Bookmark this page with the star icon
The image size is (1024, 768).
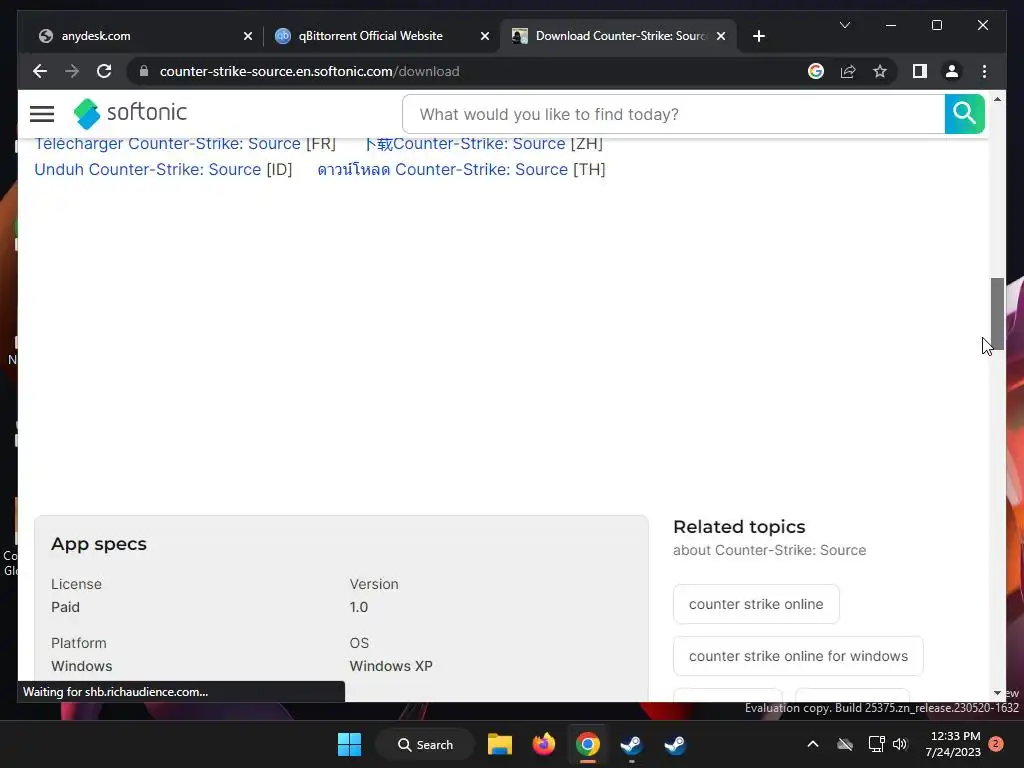pyautogui.click(x=880, y=71)
